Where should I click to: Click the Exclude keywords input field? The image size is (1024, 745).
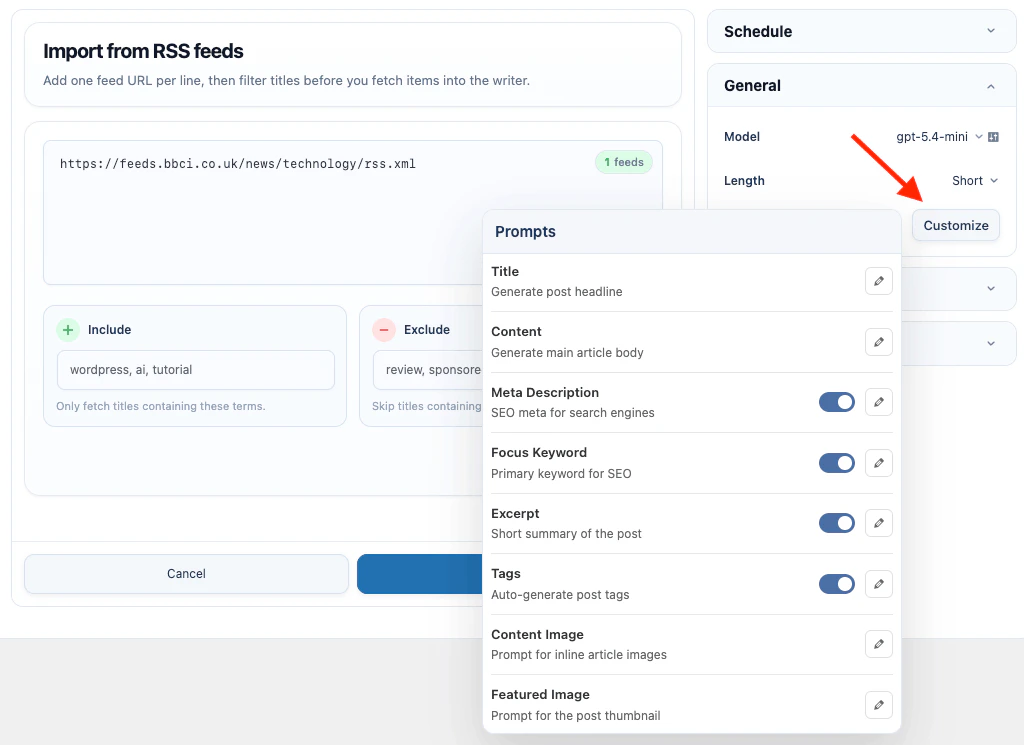(428, 370)
